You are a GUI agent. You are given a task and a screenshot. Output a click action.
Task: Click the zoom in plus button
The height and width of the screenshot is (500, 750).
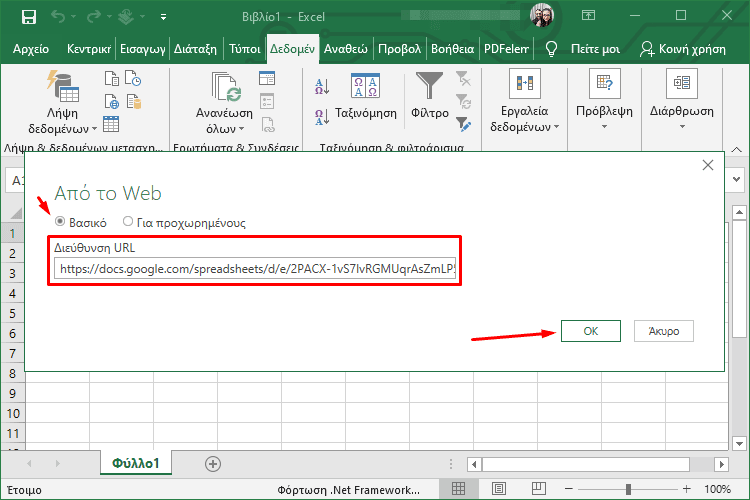687,489
